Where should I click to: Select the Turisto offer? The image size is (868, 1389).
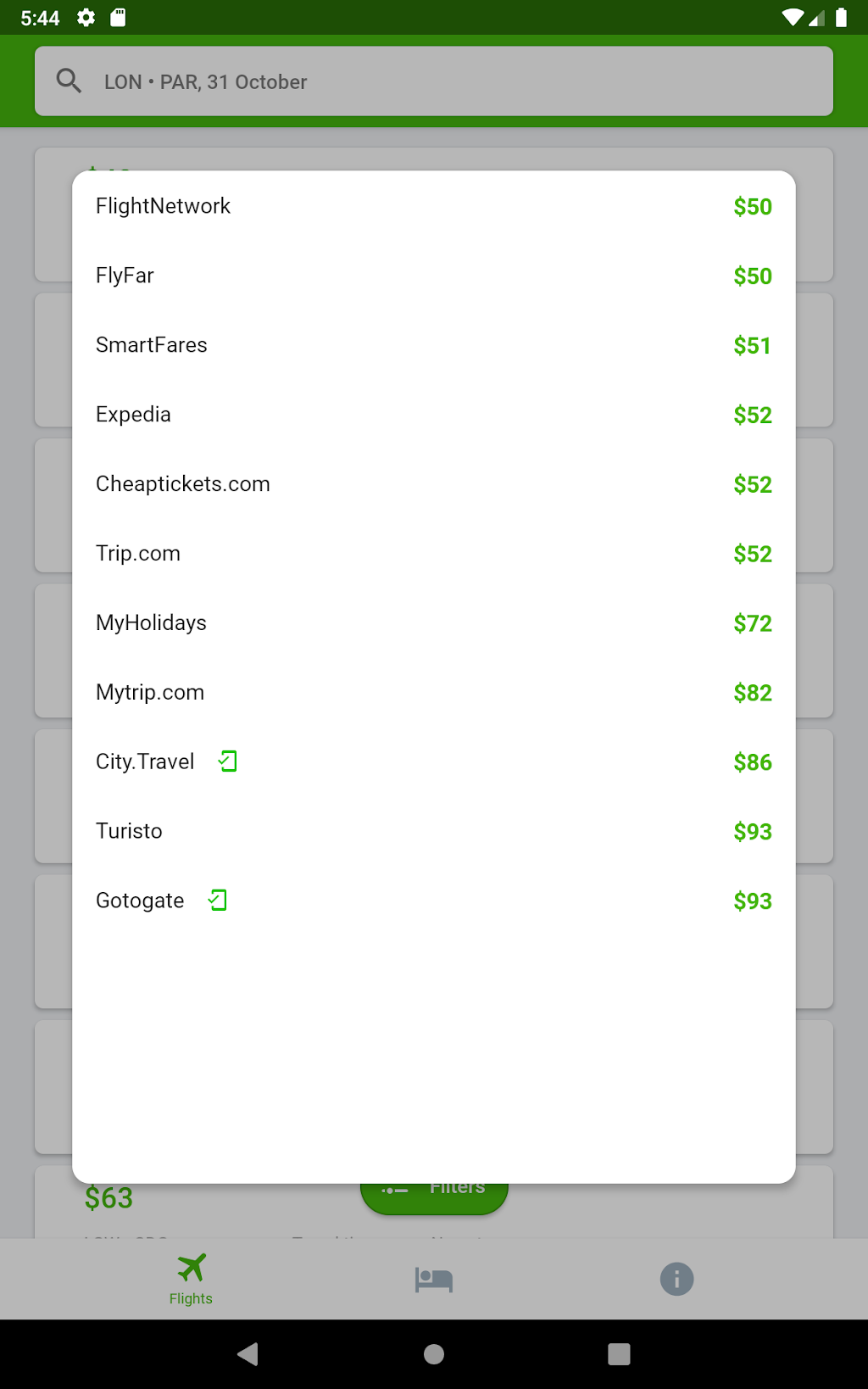point(433,831)
